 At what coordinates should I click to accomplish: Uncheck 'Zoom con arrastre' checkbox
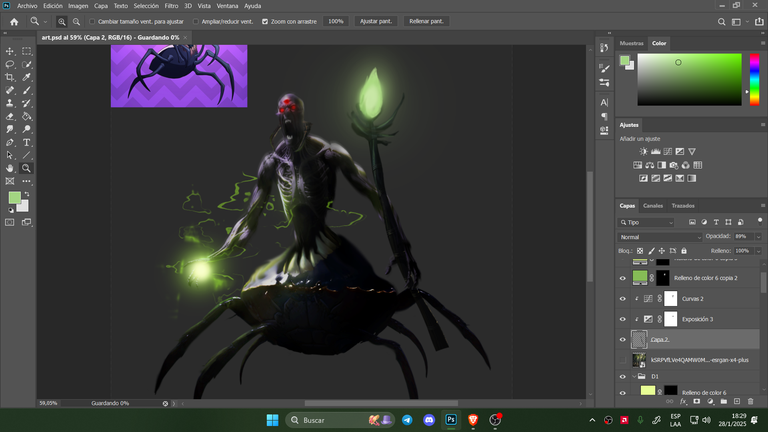pos(265,22)
